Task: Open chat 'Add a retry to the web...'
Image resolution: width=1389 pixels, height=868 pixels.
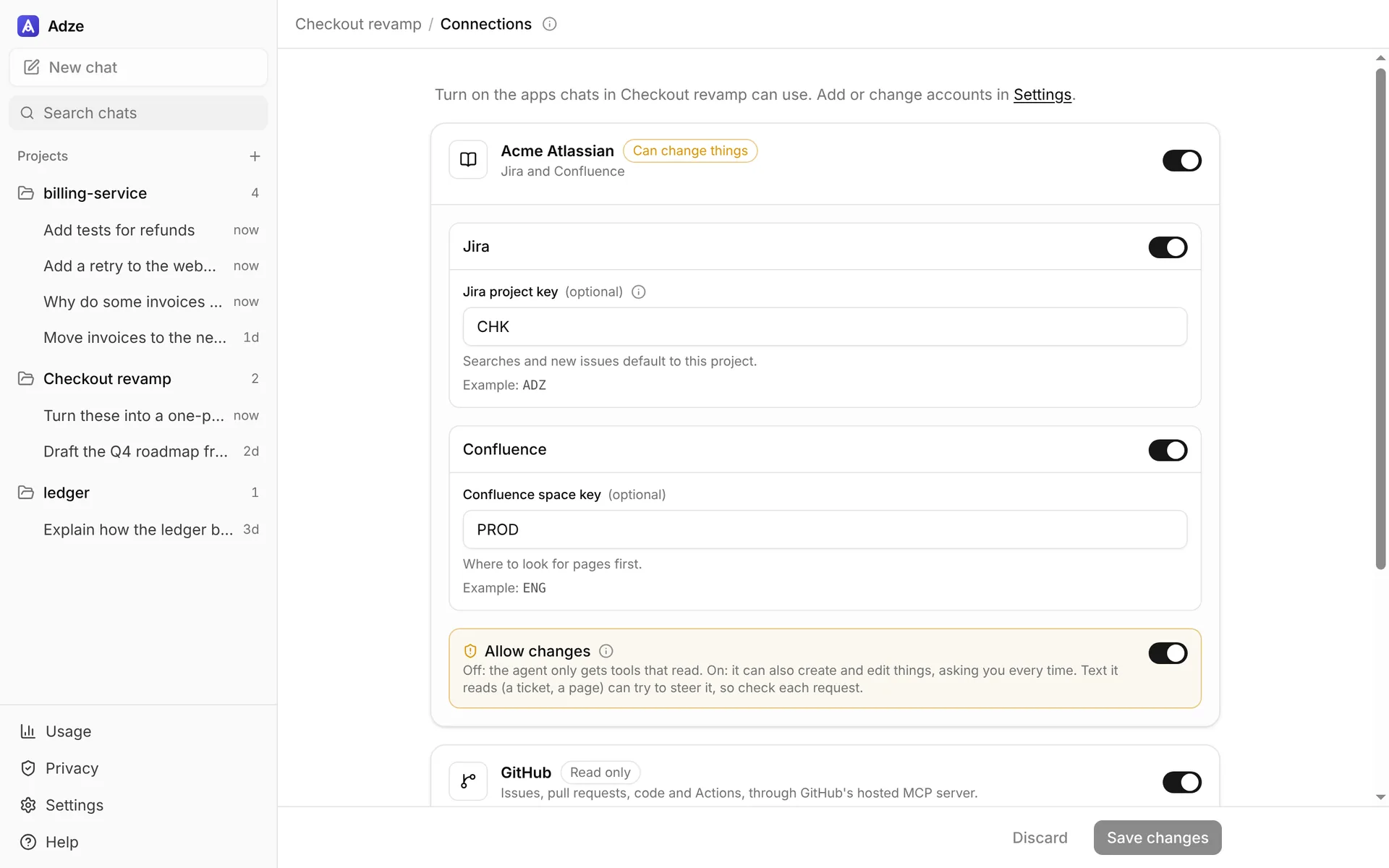Action: 138,266
